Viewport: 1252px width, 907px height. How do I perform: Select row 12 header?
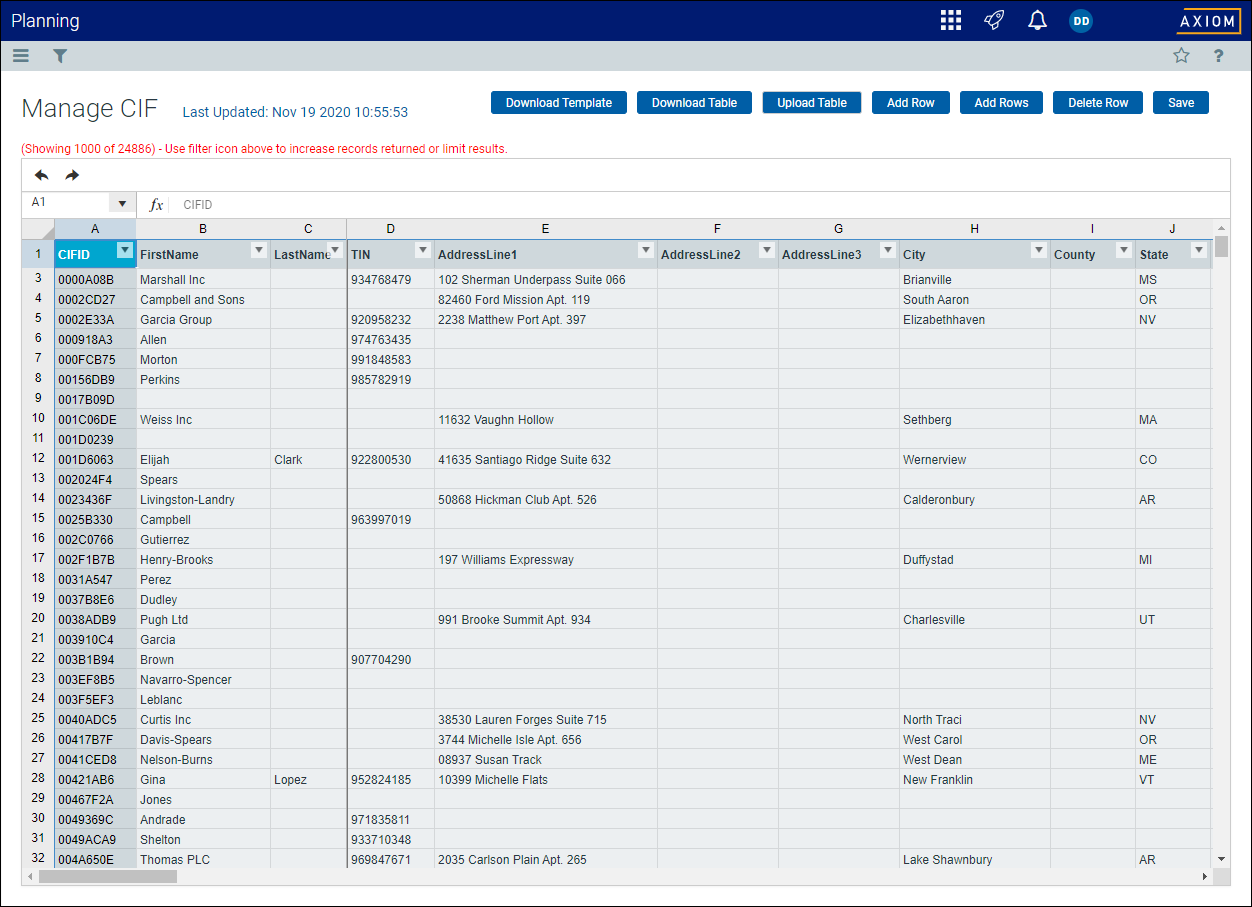point(38,459)
